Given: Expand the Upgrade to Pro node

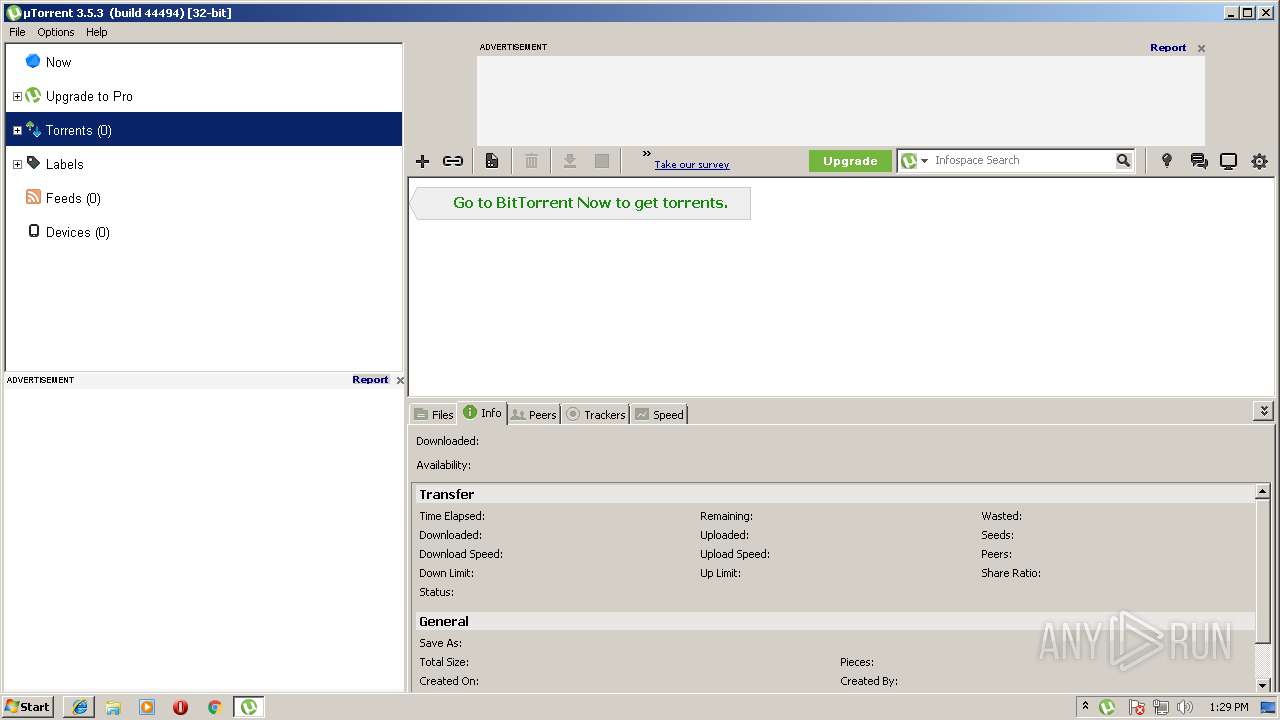Looking at the screenshot, I should coord(17,97).
